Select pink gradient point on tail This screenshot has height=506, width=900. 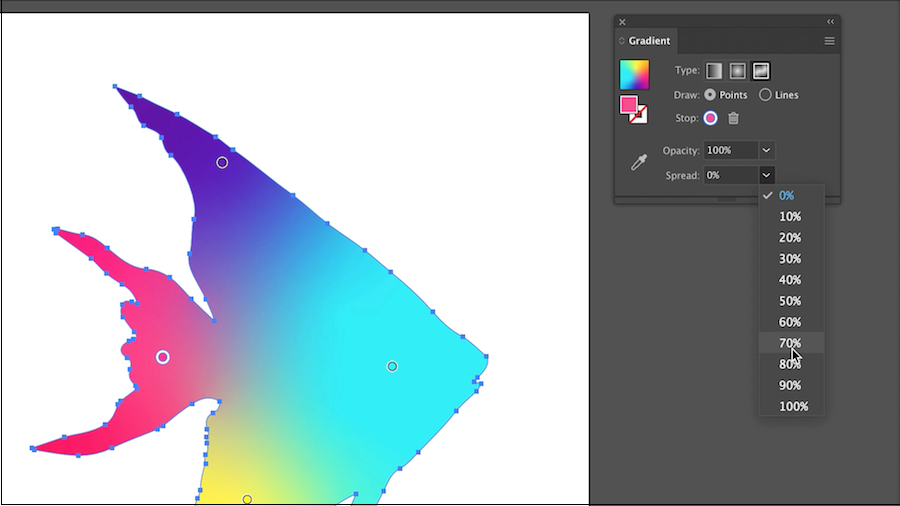163,357
